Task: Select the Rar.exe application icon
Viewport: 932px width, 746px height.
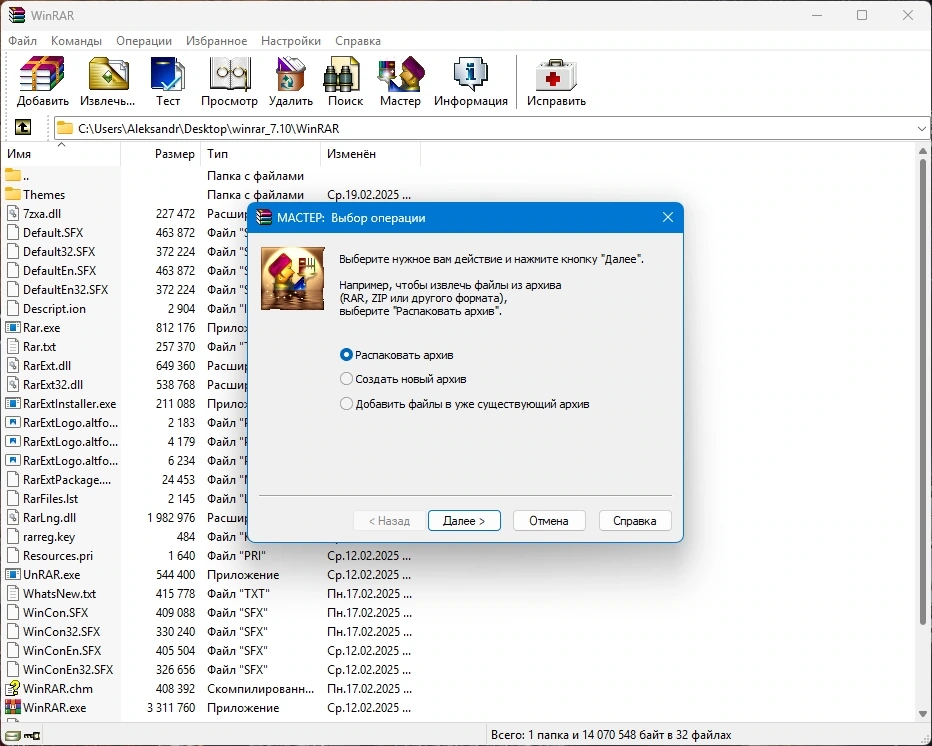Action: point(12,328)
